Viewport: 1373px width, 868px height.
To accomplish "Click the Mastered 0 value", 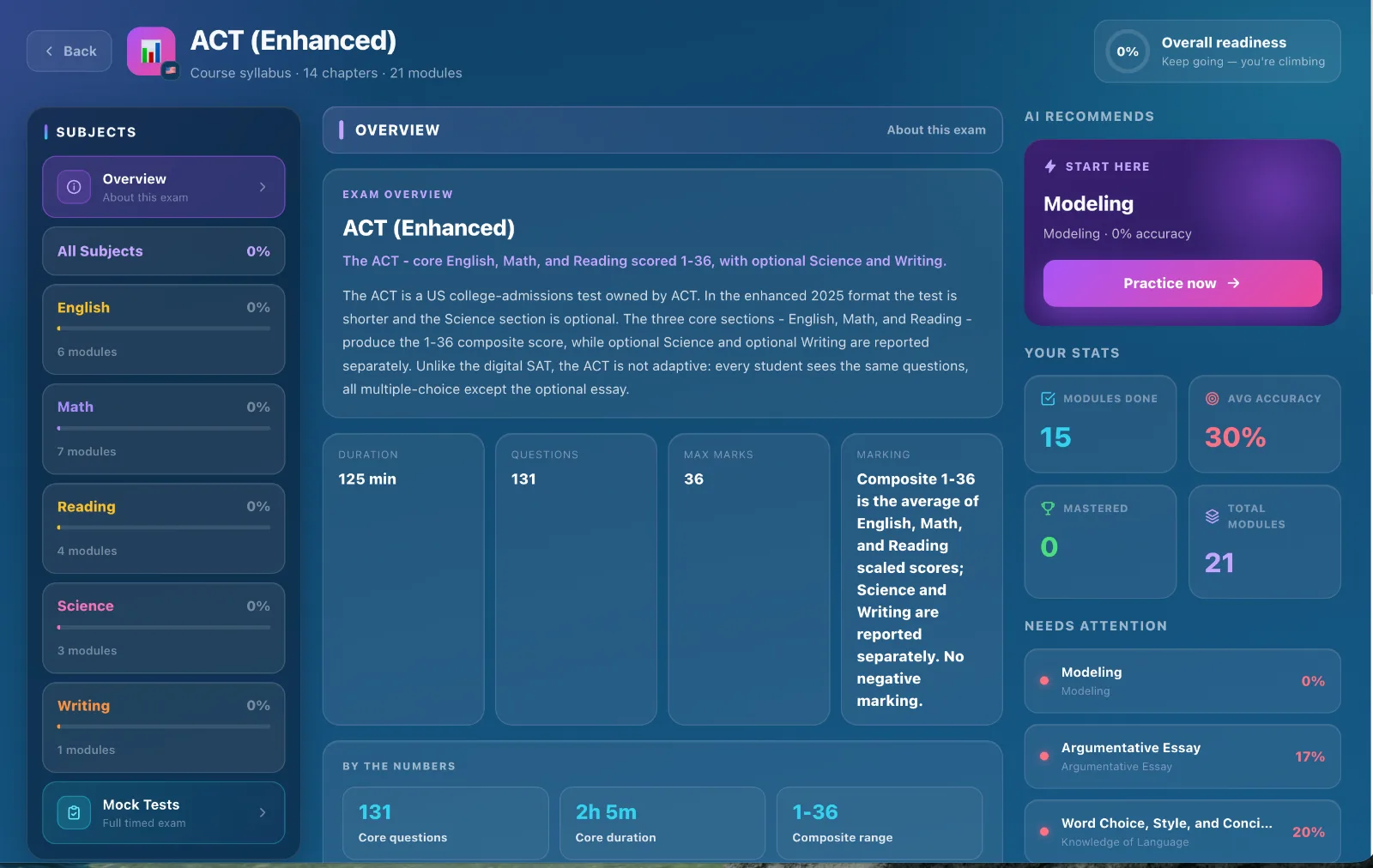I will click(1049, 547).
